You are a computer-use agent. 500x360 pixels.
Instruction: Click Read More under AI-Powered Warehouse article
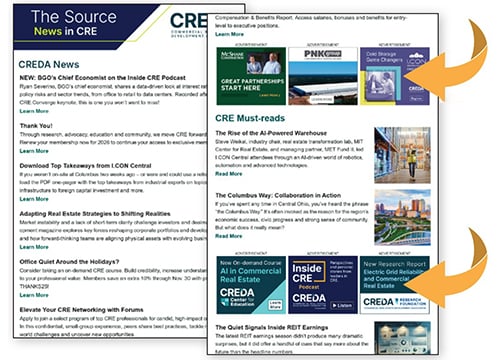point(229,174)
